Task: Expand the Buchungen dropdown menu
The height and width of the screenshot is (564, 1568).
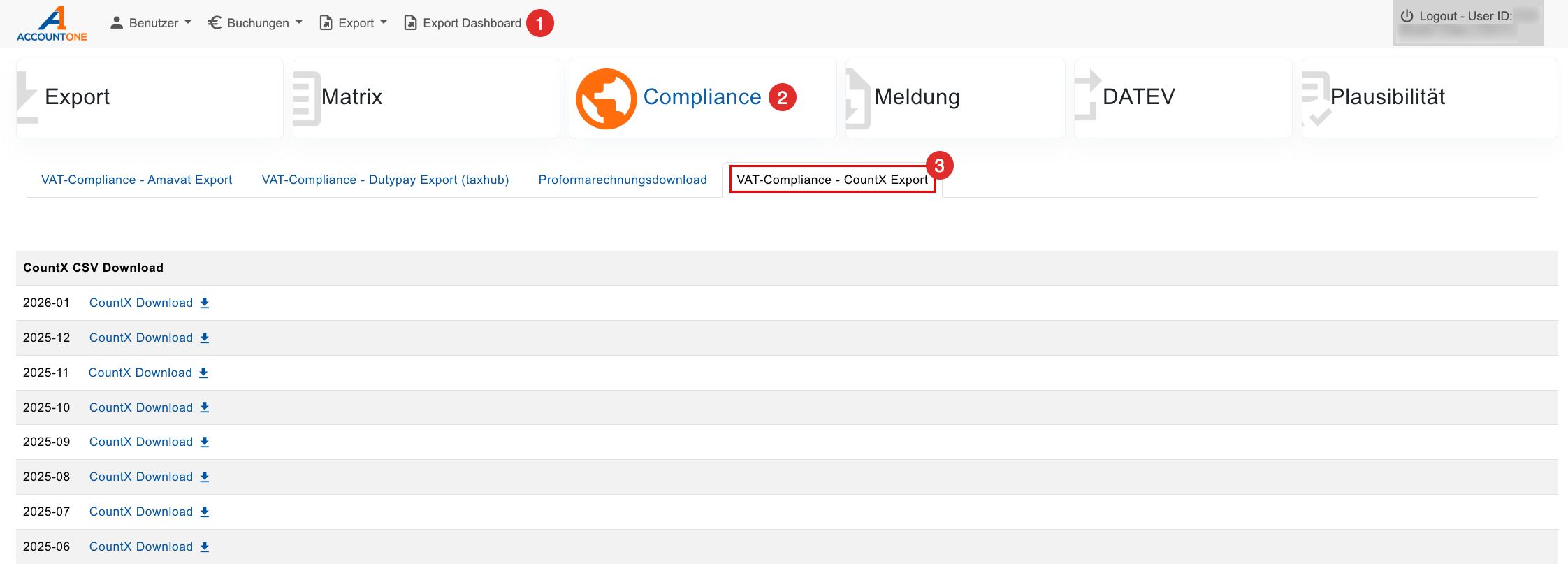Action: tap(255, 23)
